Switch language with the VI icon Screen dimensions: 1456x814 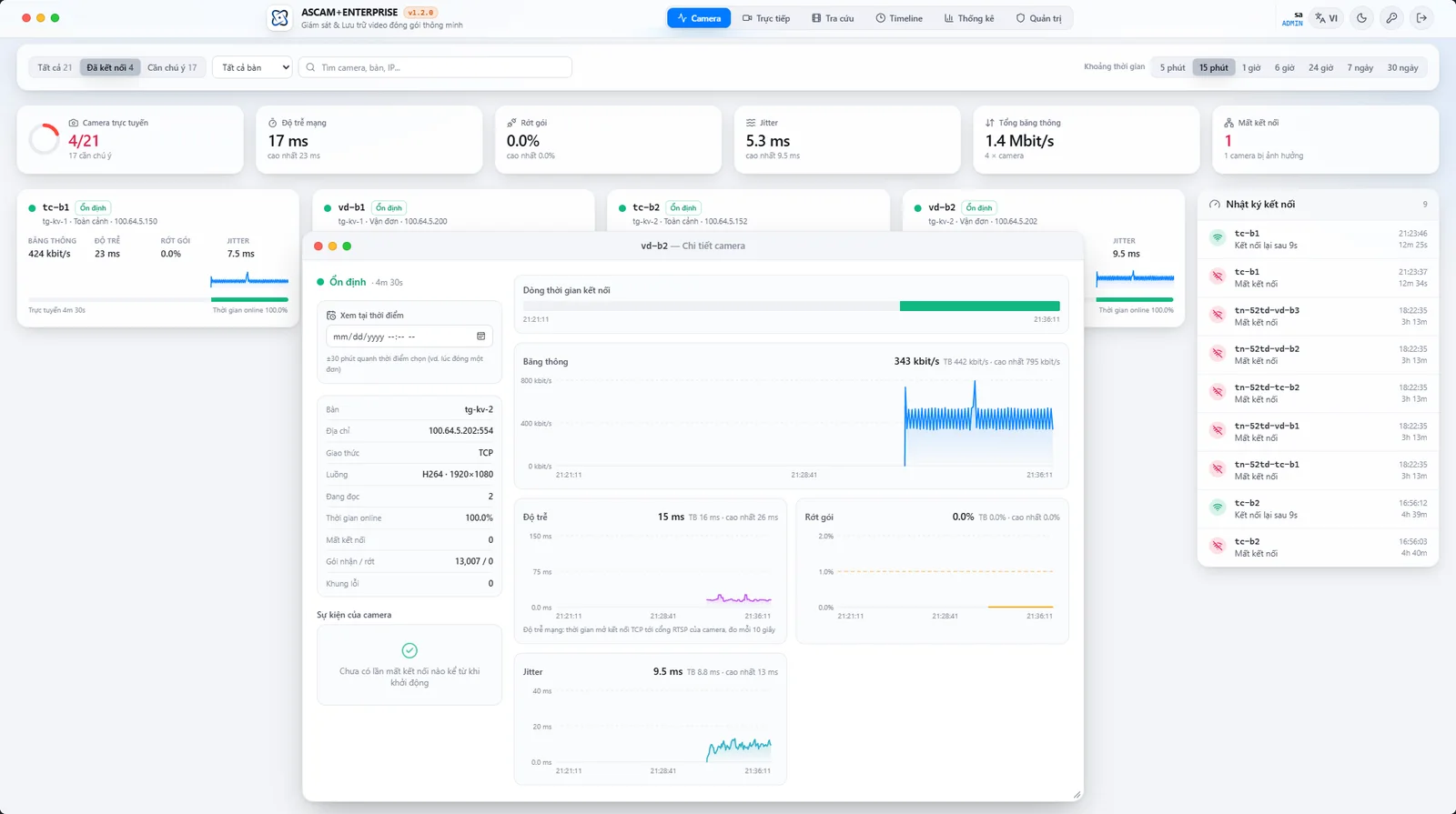click(x=1327, y=18)
